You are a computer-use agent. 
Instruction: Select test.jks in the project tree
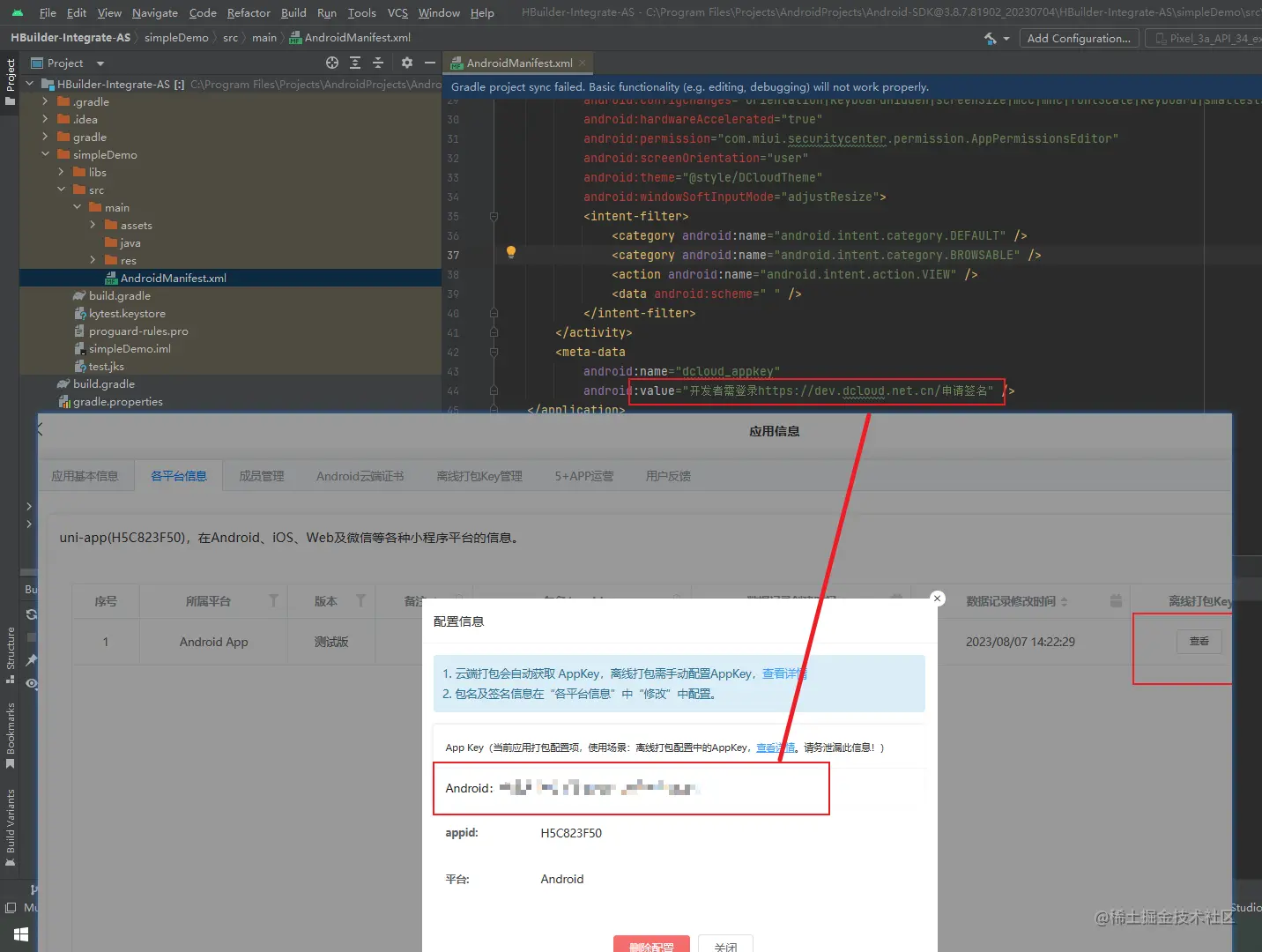point(106,366)
